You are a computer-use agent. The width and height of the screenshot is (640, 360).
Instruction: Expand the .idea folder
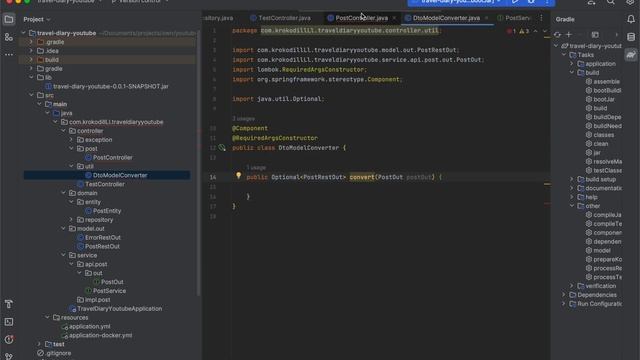[31, 51]
